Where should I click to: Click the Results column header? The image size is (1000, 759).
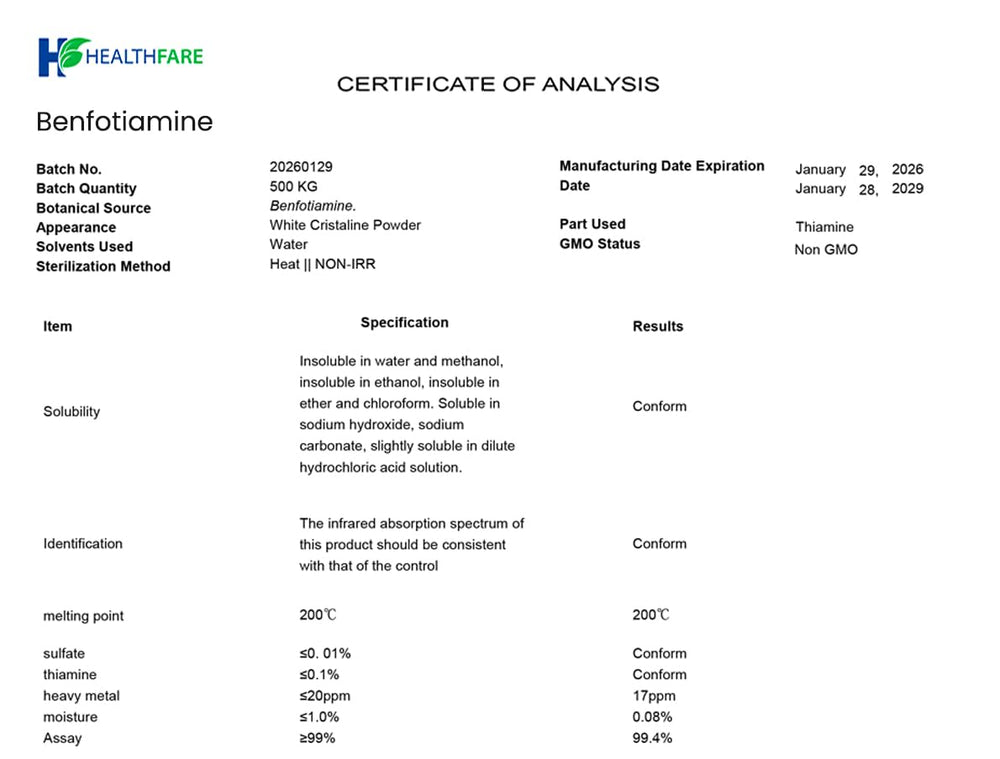[x=658, y=327]
